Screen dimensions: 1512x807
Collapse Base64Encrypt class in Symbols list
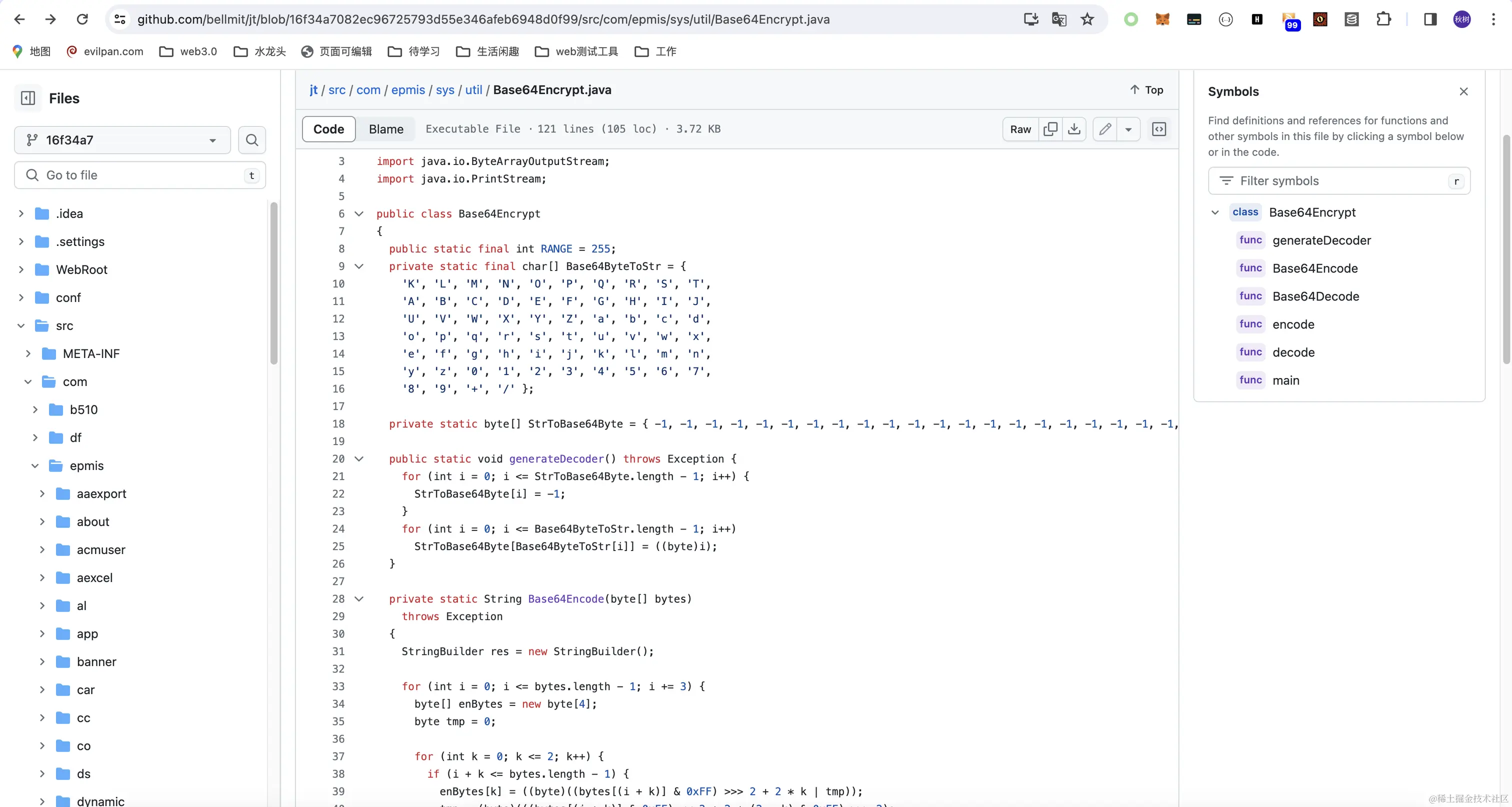[1215, 212]
